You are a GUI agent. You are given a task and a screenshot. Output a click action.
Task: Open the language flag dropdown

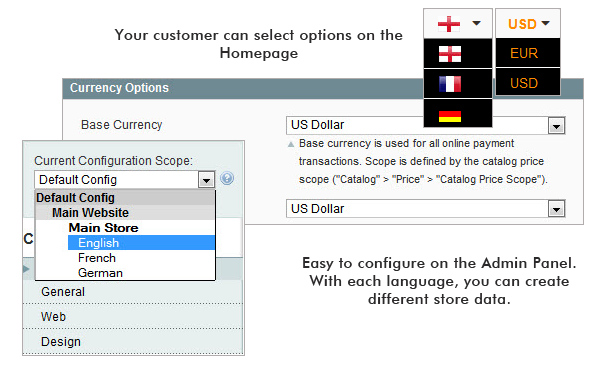point(458,24)
